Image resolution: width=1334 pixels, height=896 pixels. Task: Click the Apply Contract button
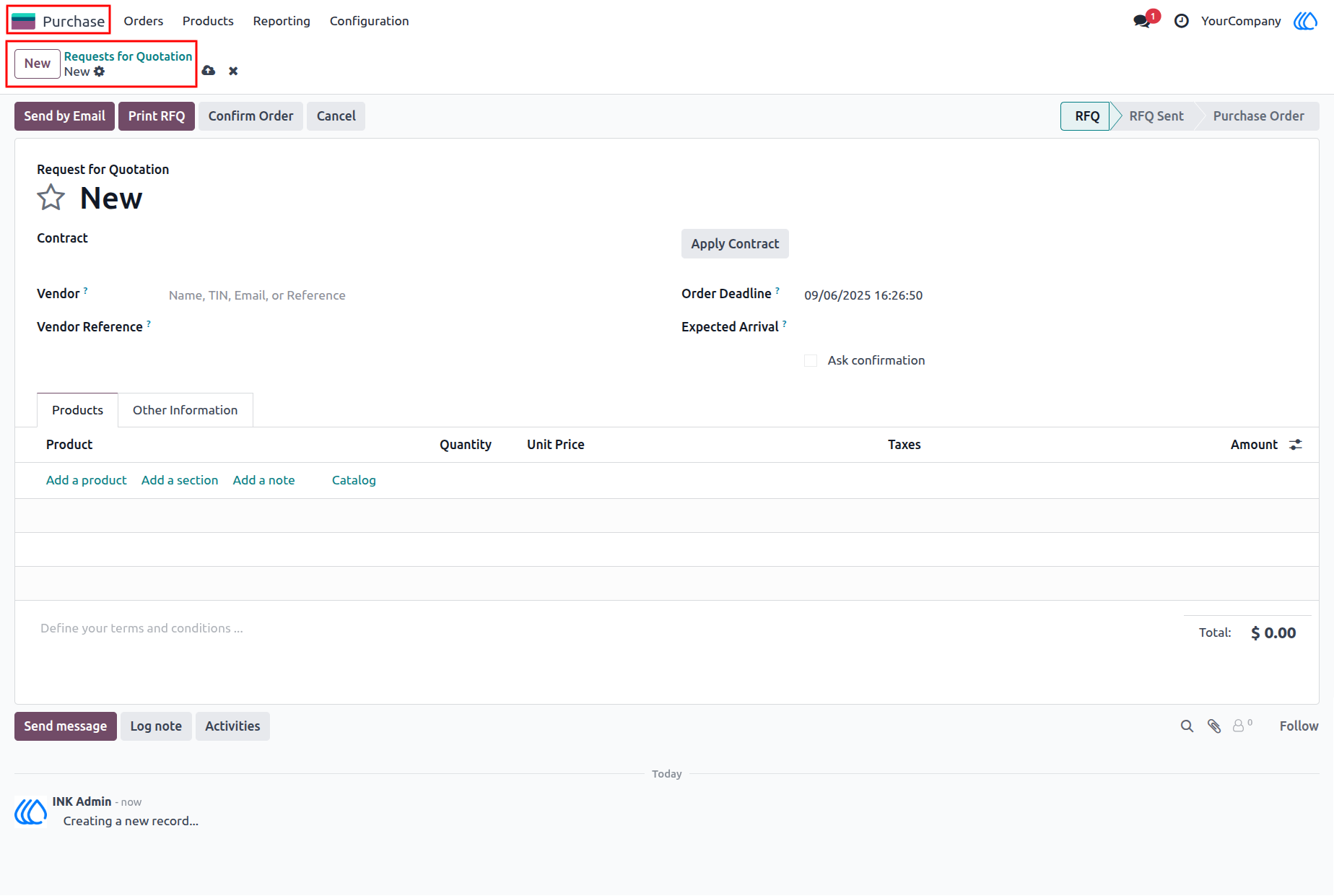(735, 244)
